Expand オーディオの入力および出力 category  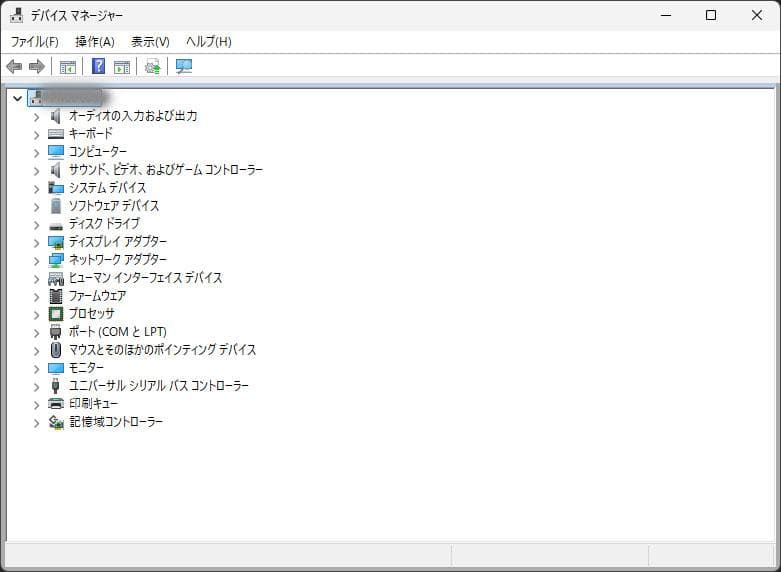tap(36, 117)
